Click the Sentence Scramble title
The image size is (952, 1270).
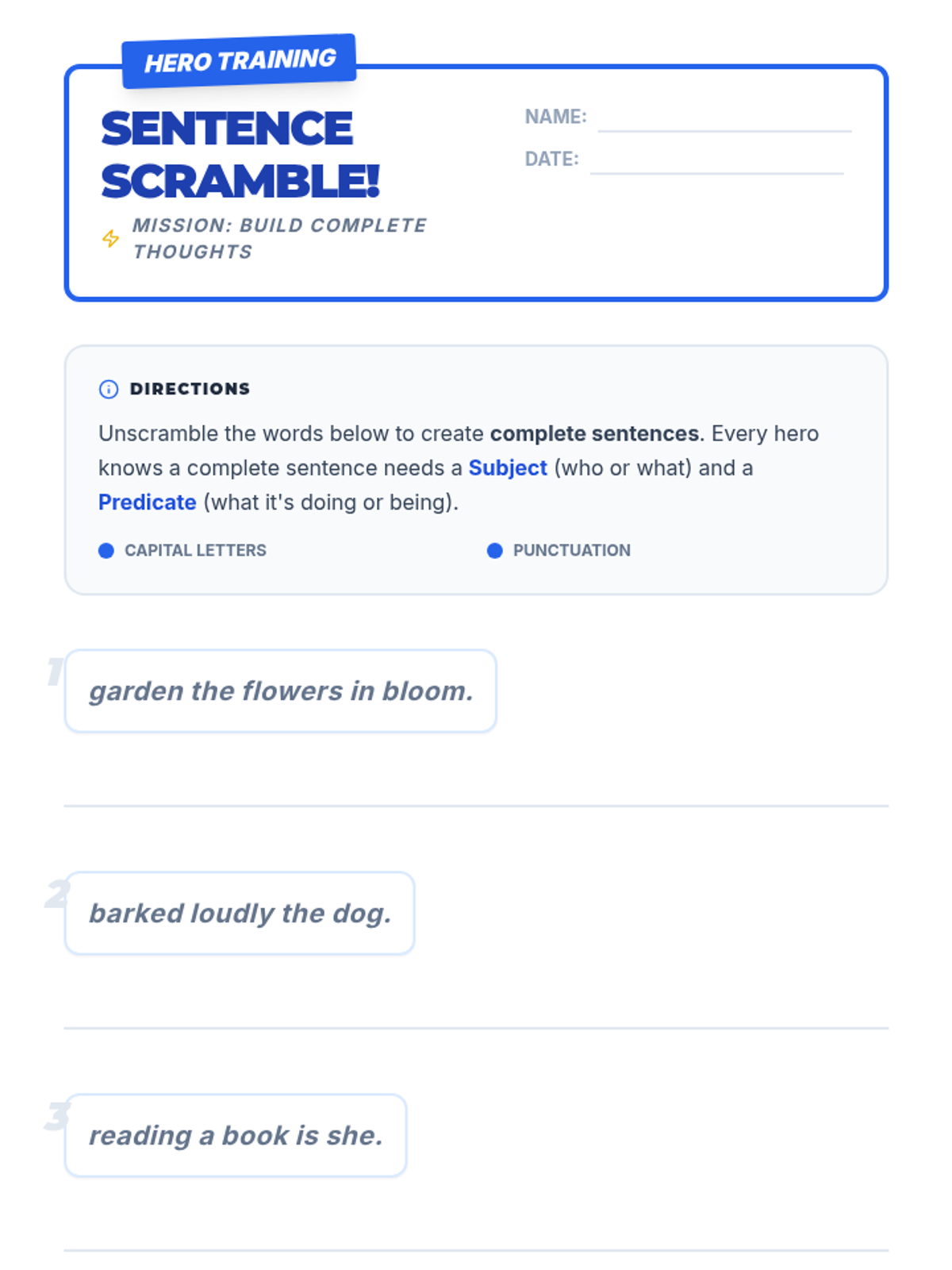(x=240, y=155)
